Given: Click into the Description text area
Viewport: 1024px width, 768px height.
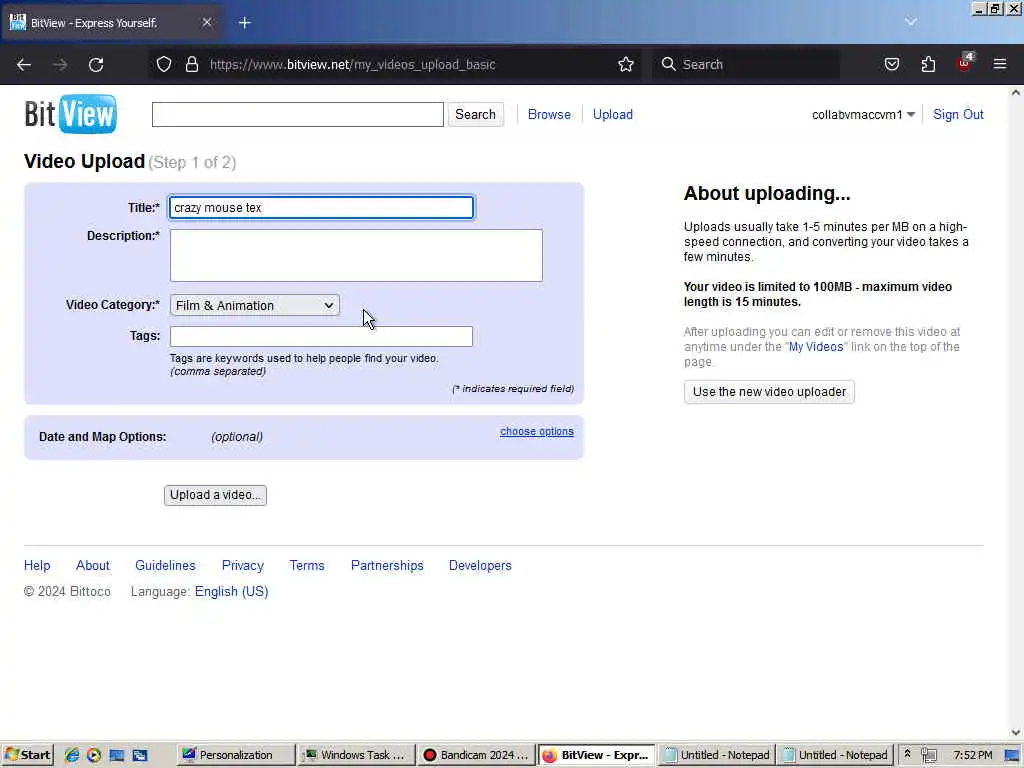Looking at the screenshot, I should pyautogui.click(x=356, y=255).
